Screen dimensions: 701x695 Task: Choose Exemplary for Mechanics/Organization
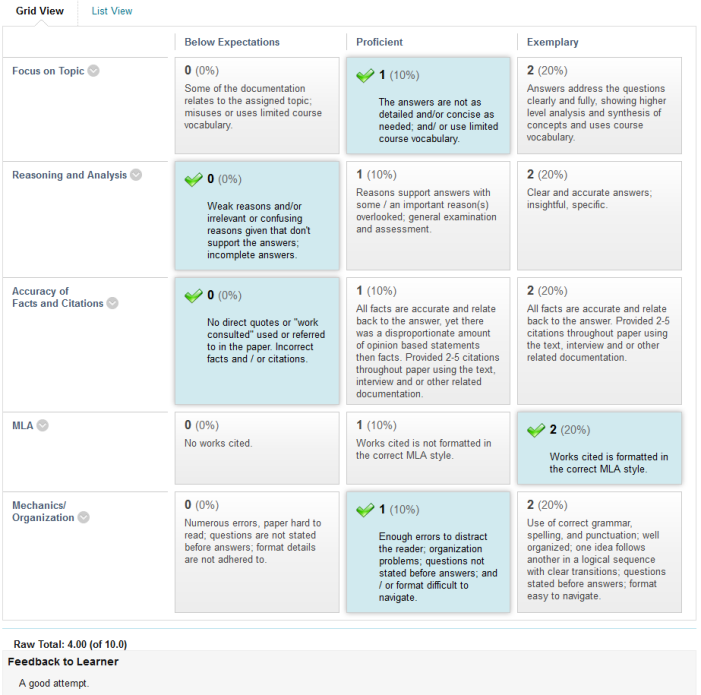tap(599, 550)
